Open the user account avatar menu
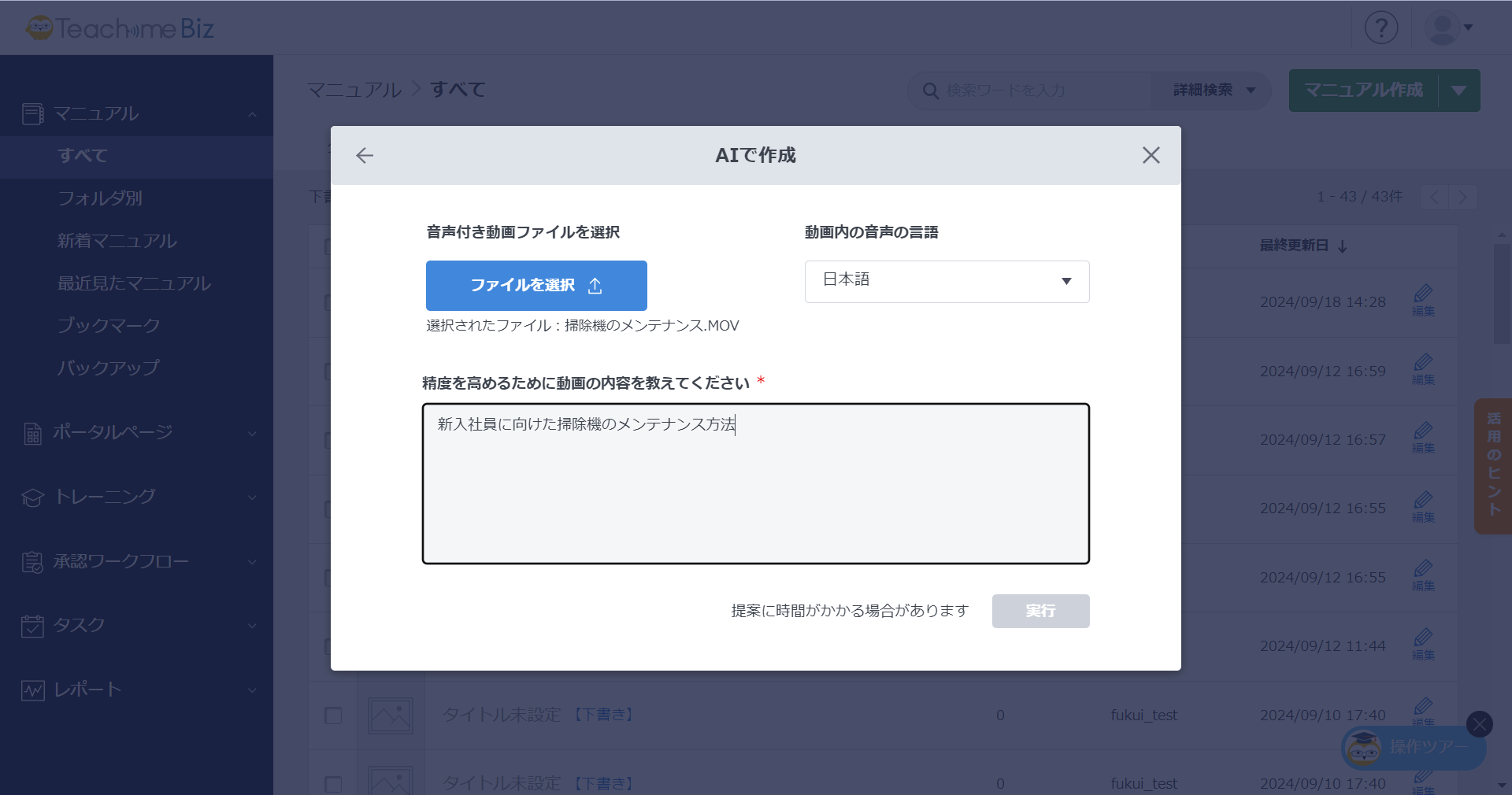This screenshot has height=795, width=1512. tap(1447, 28)
